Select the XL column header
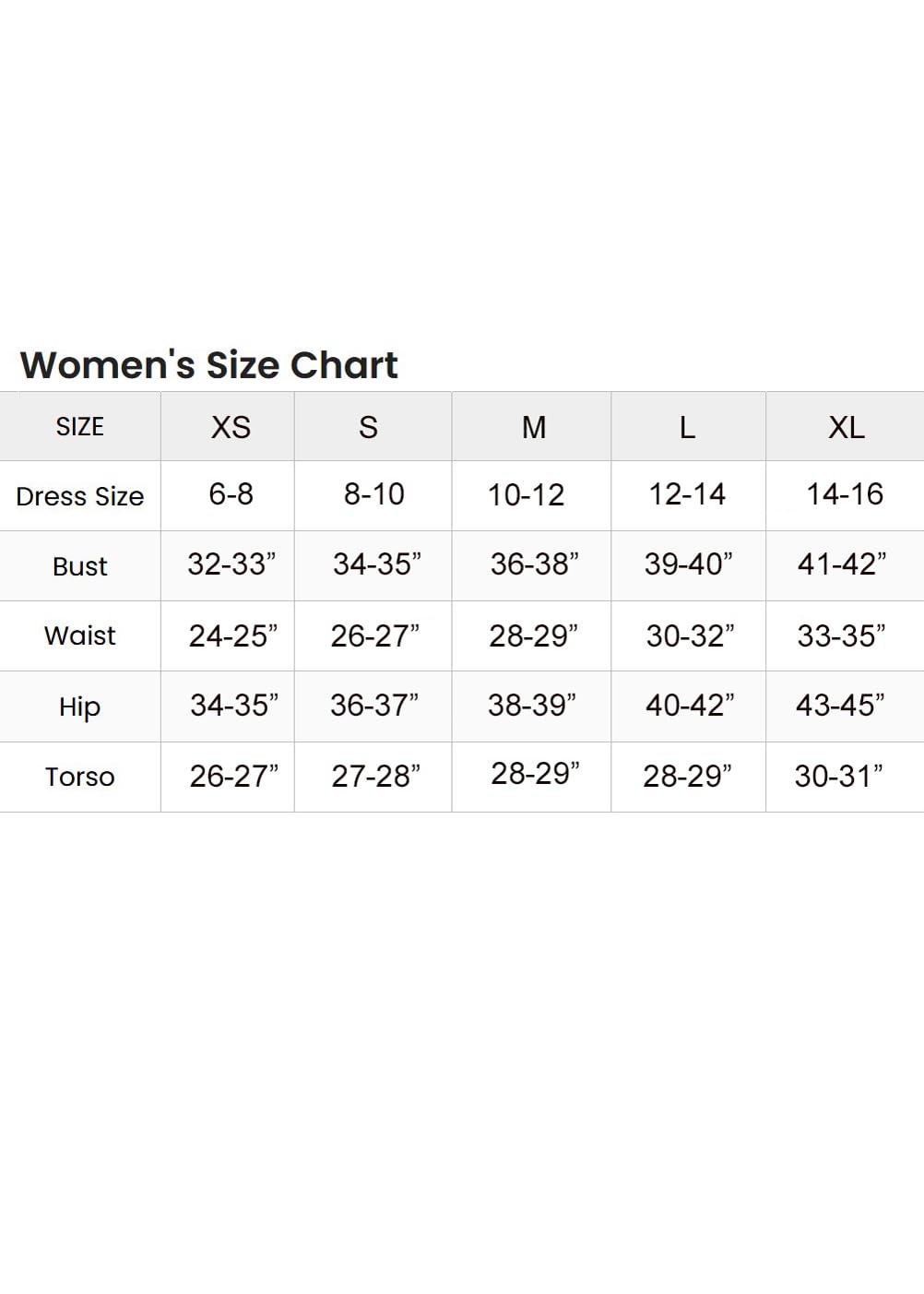The image size is (924, 1294). [846, 427]
